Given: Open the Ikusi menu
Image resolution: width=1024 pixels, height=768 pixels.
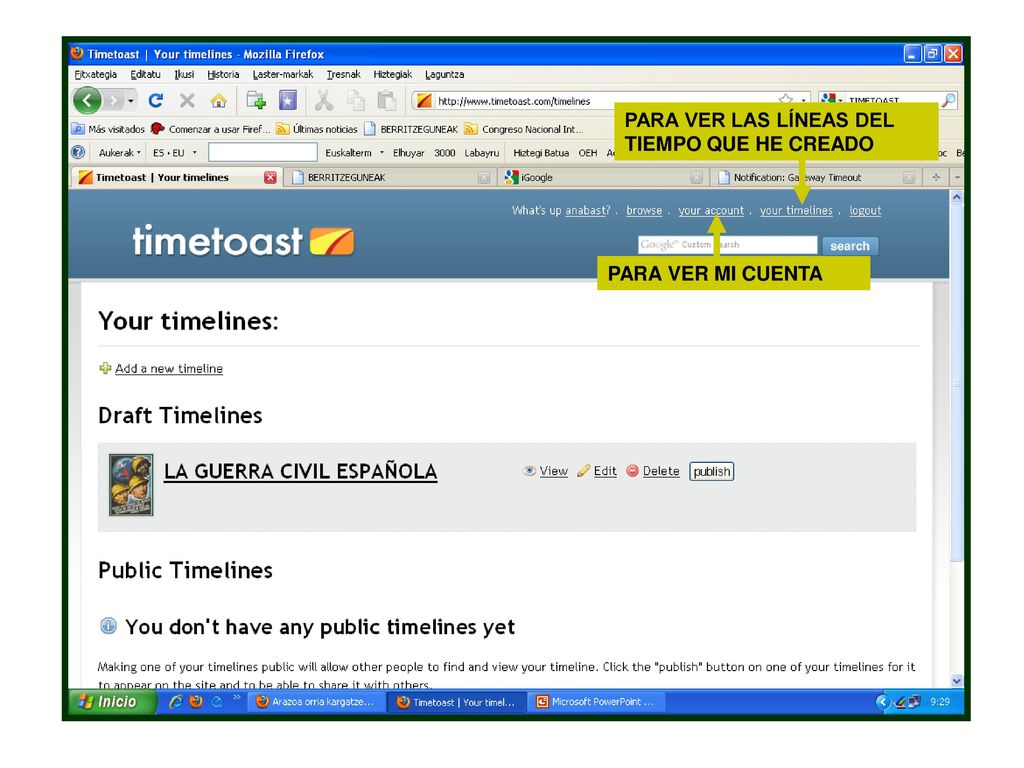Looking at the screenshot, I should [184, 74].
